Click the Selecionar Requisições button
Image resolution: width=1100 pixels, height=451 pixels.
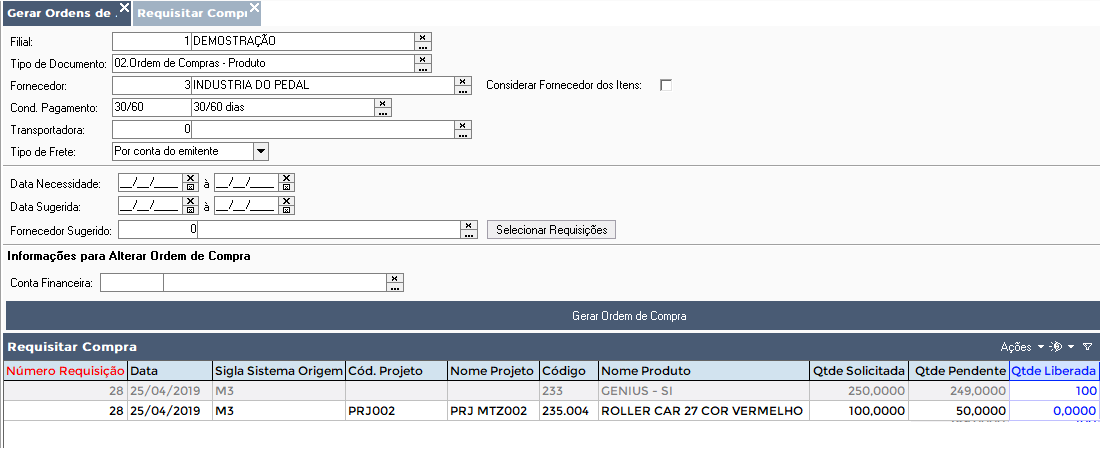tap(551, 230)
